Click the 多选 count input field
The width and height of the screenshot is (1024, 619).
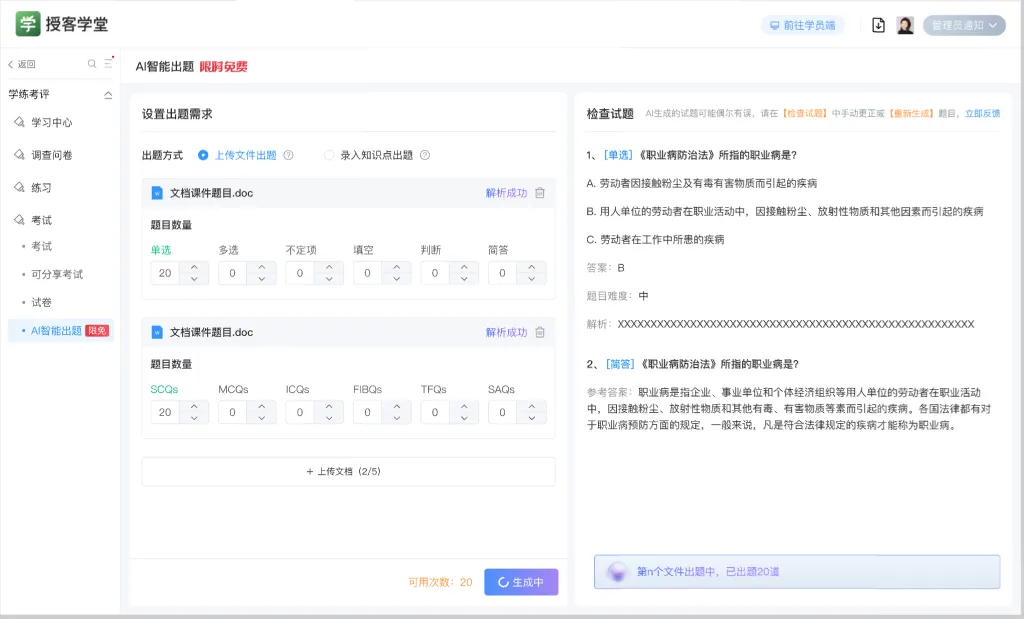click(231, 273)
